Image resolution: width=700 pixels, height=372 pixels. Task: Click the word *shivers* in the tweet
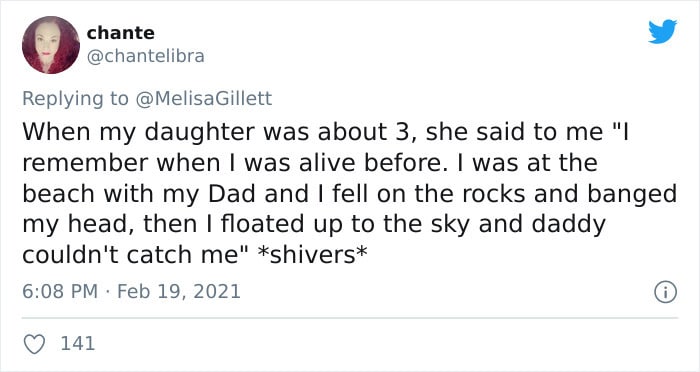[x=313, y=255]
